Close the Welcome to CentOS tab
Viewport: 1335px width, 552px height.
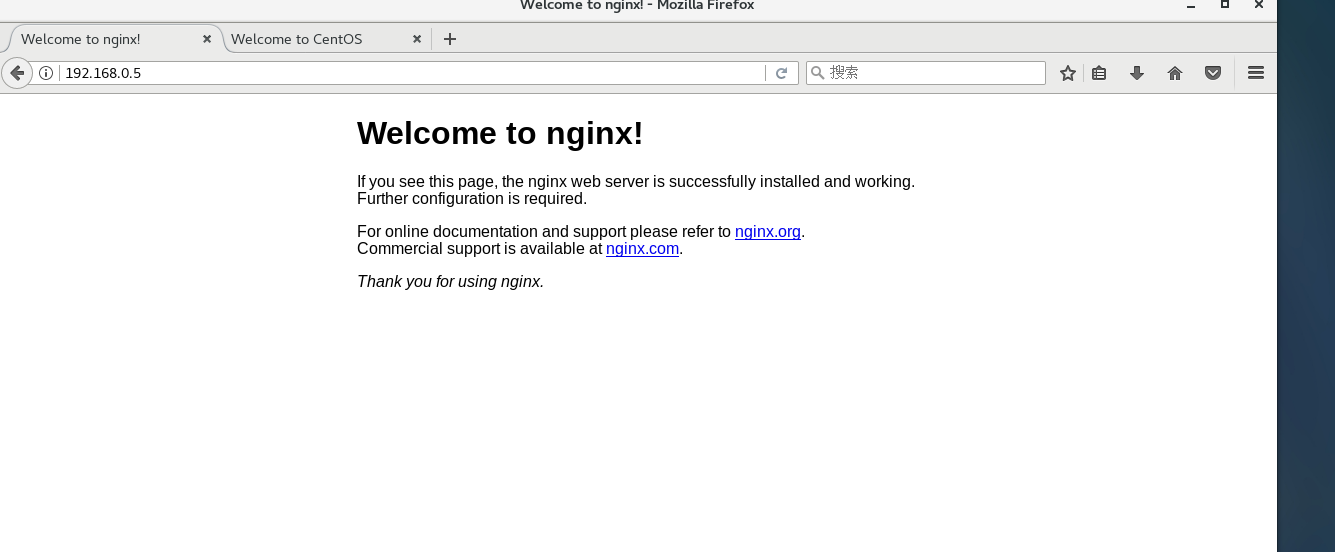(417, 39)
